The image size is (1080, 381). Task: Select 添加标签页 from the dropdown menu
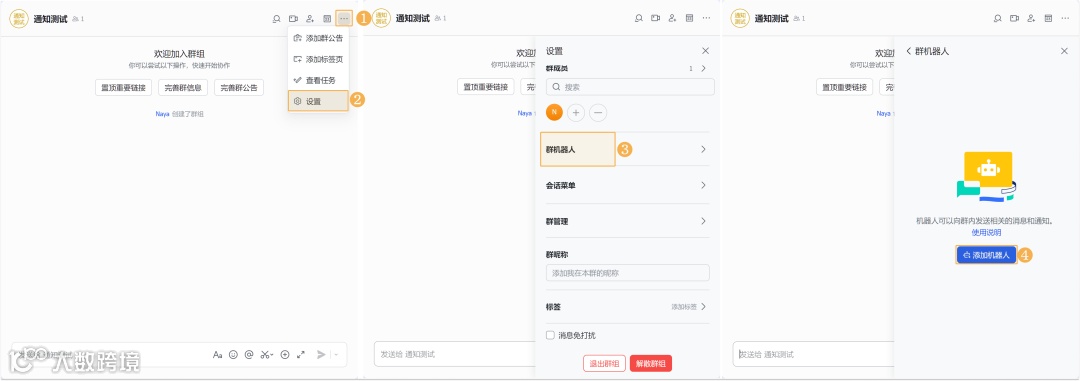point(318,59)
